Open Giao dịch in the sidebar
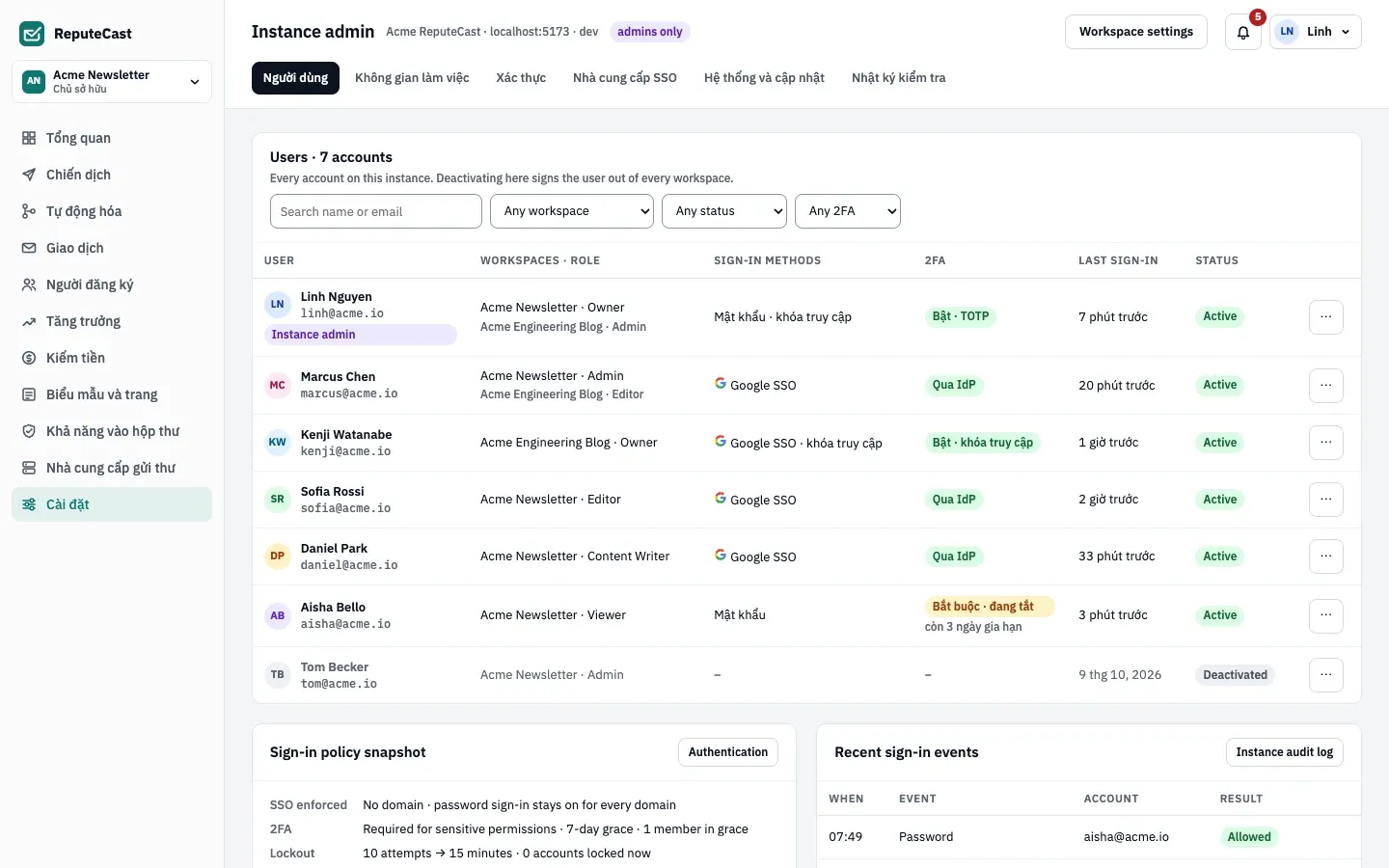1389x868 pixels. 112,248
